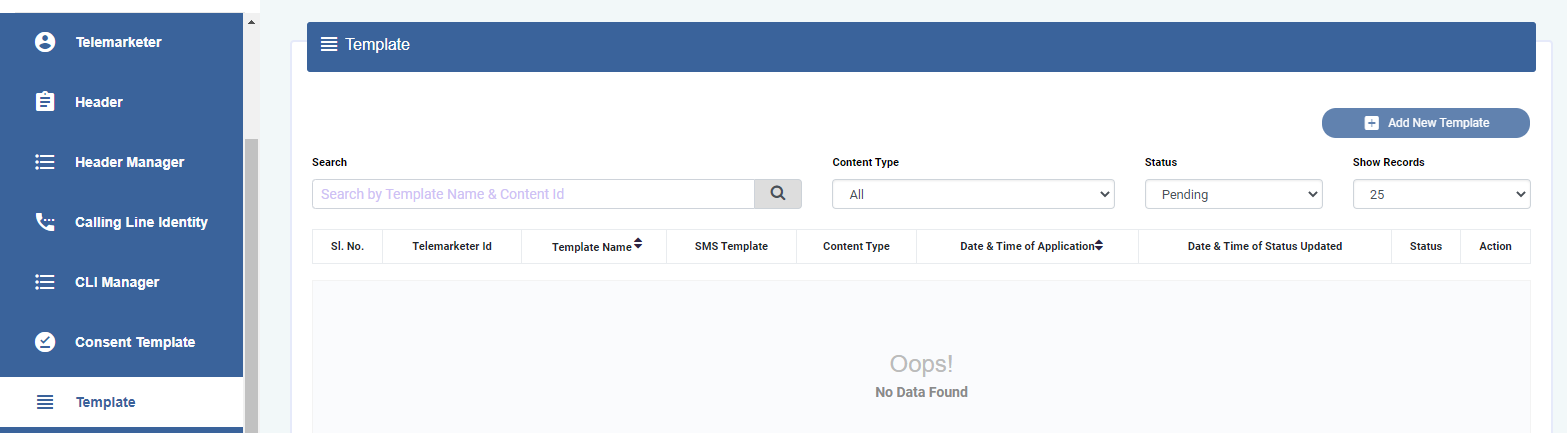
Task: Click the Template header hamburger icon
Action: click(329, 44)
